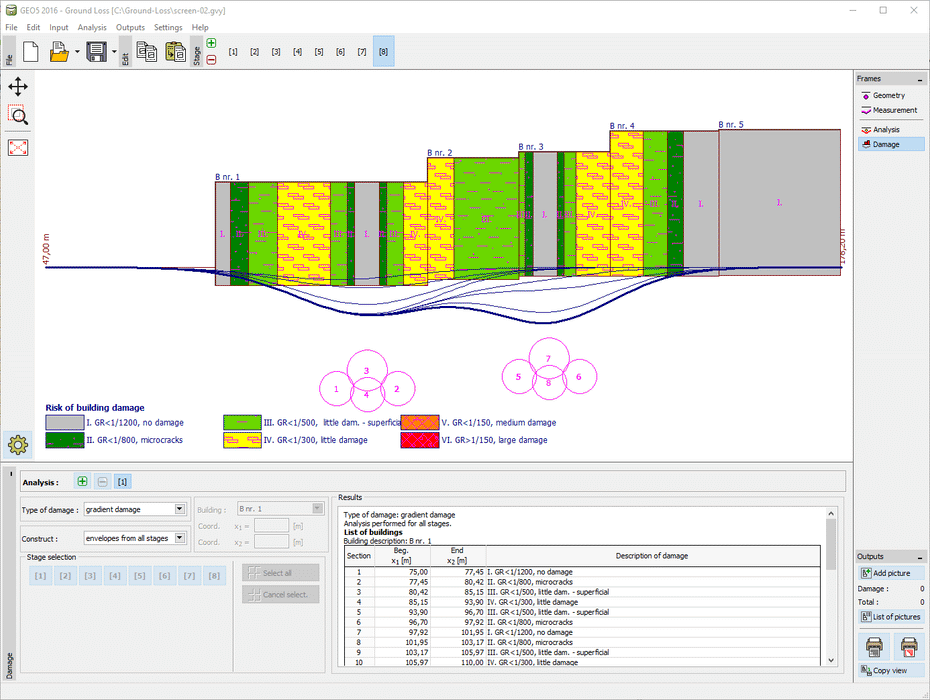Create a new file with the blank page icon

coord(30,52)
